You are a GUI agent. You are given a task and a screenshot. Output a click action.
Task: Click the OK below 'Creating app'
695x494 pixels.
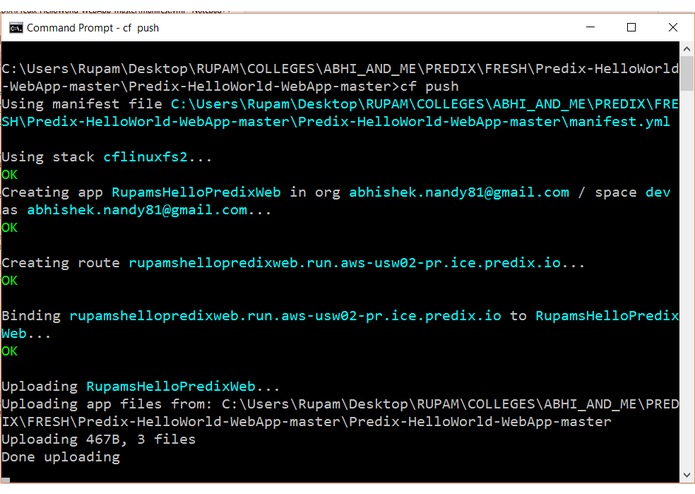(9, 228)
